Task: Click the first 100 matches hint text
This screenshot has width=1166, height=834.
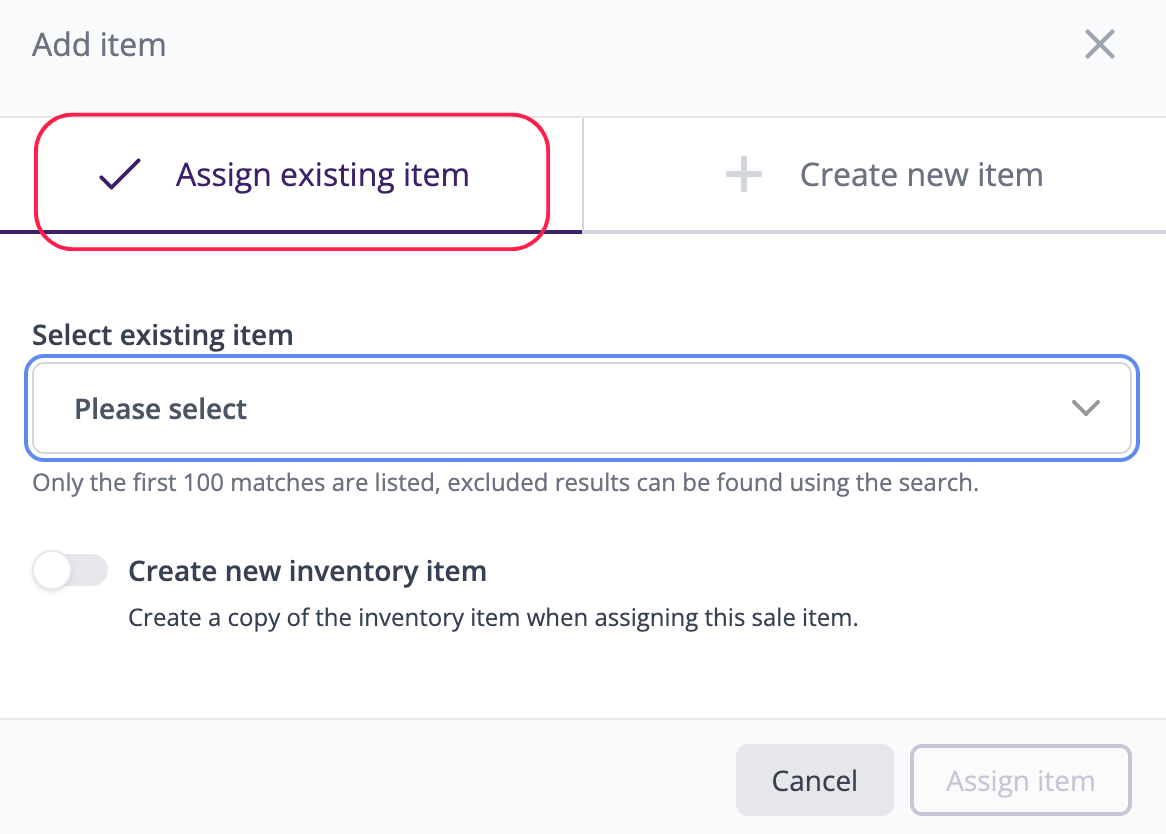Action: click(x=505, y=483)
